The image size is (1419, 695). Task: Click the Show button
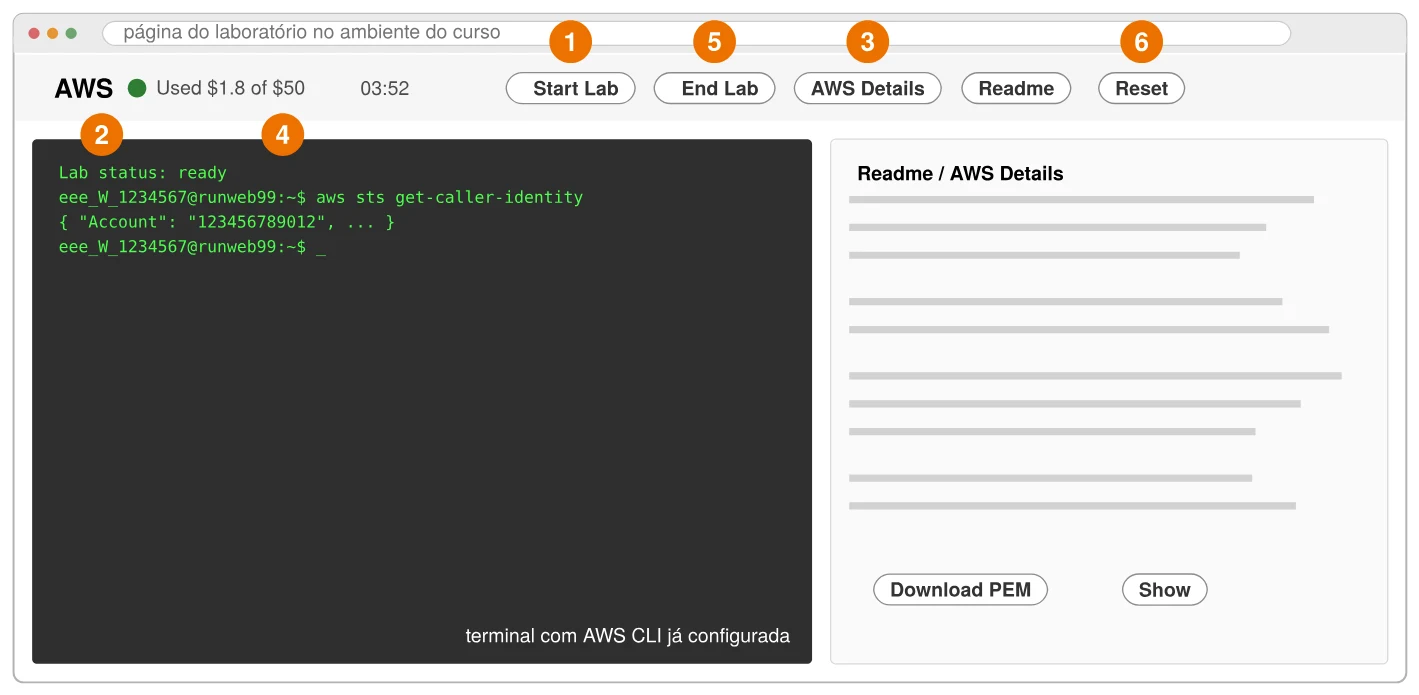[1164, 590]
